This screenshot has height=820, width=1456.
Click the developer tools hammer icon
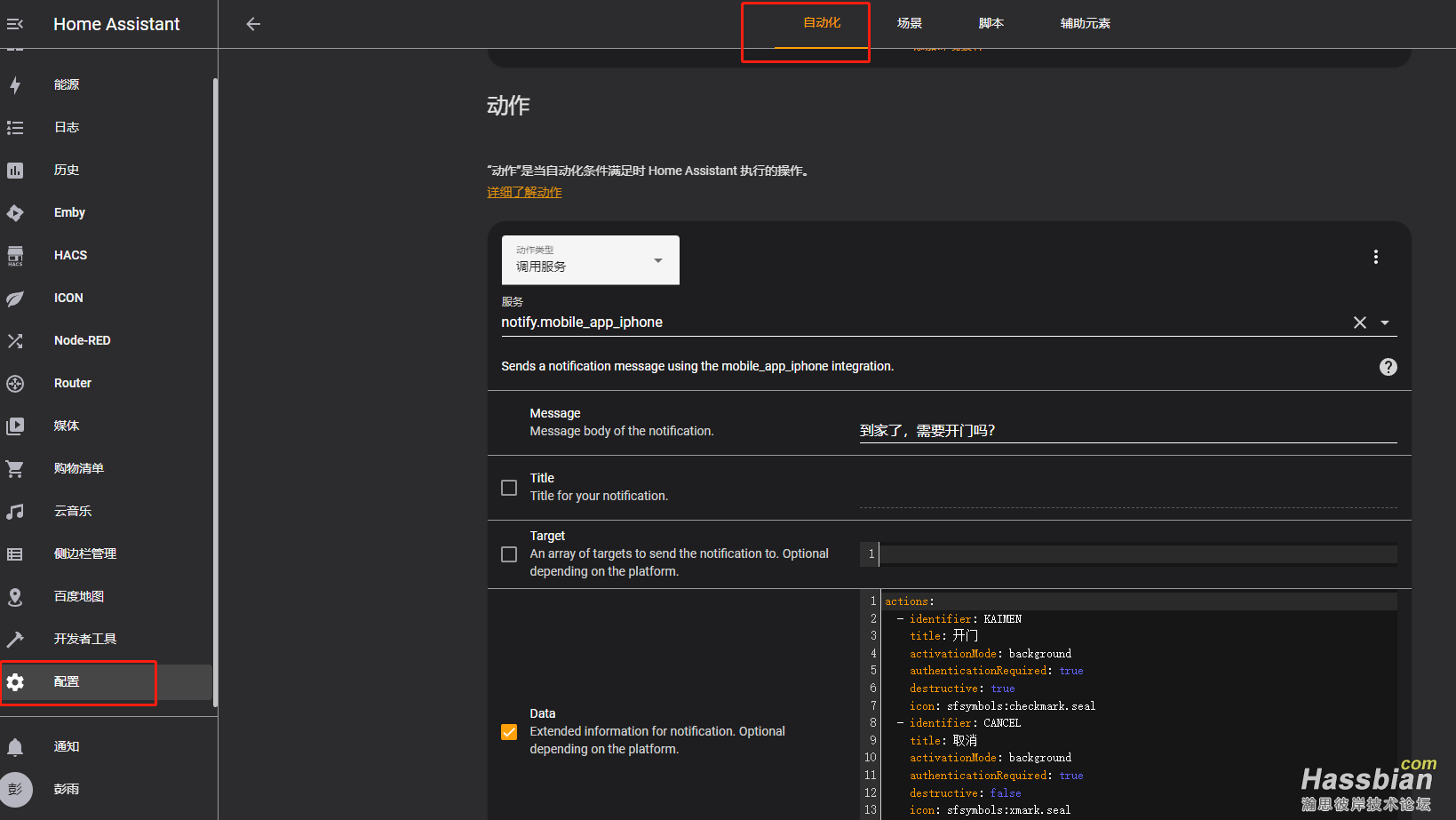click(x=15, y=640)
